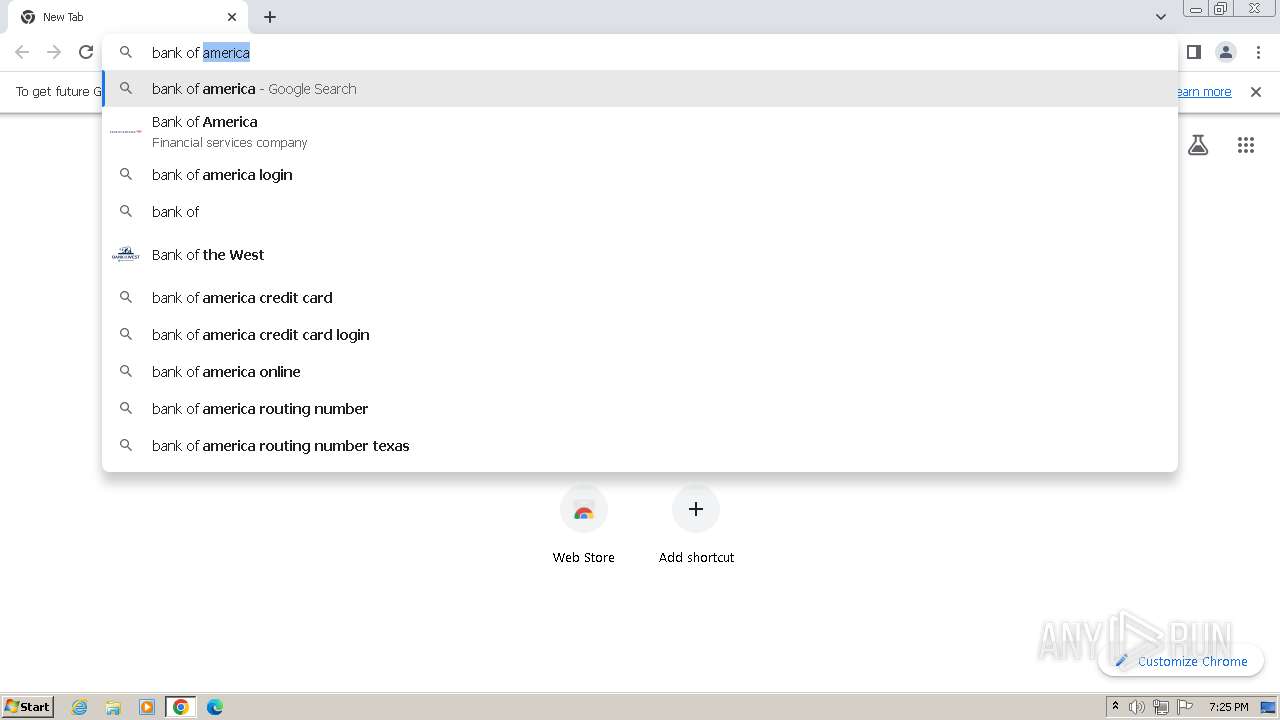Select Bank of America financial services company suggestion
This screenshot has width=1280, height=720.
pos(640,131)
